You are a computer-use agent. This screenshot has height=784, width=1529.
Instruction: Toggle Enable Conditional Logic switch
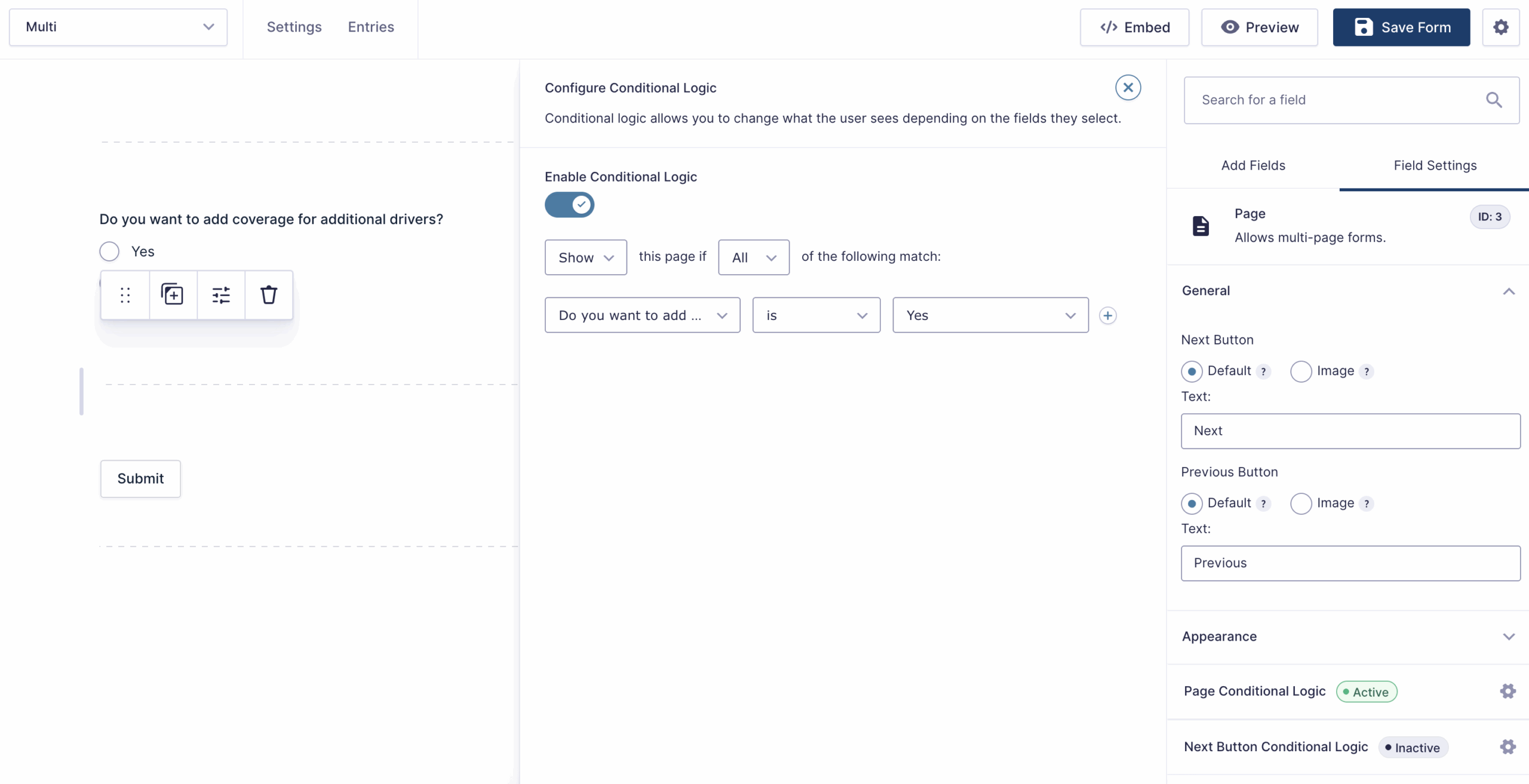(x=569, y=205)
